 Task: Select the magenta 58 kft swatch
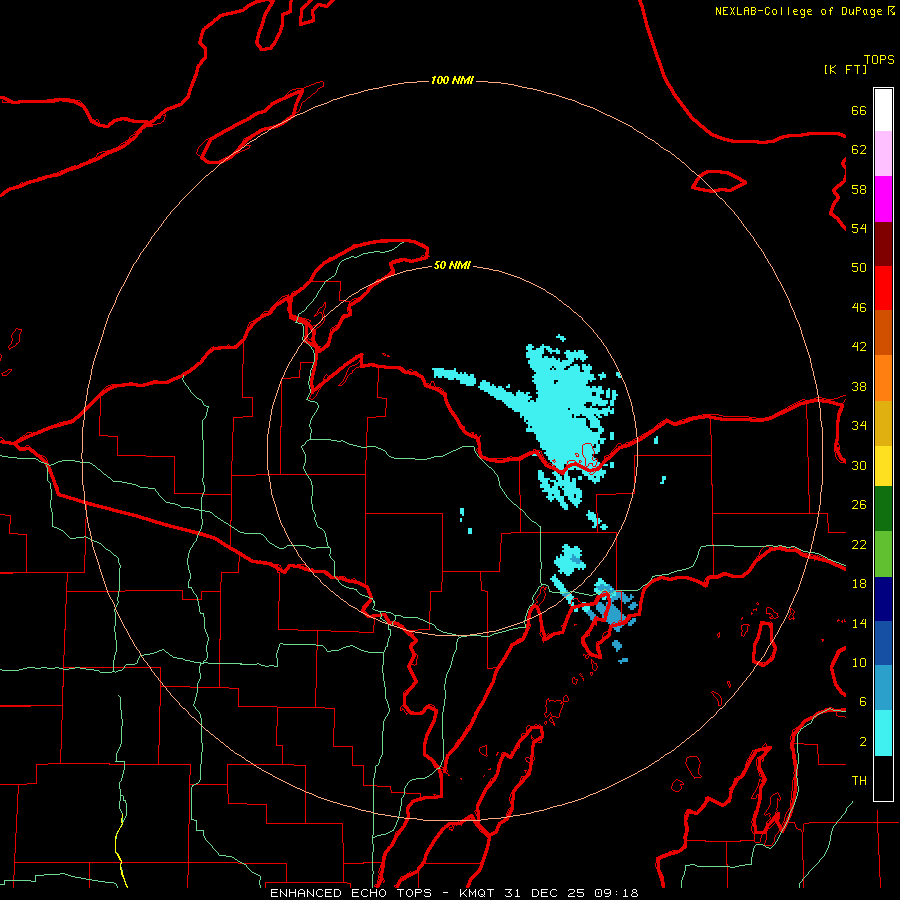(883, 199)
